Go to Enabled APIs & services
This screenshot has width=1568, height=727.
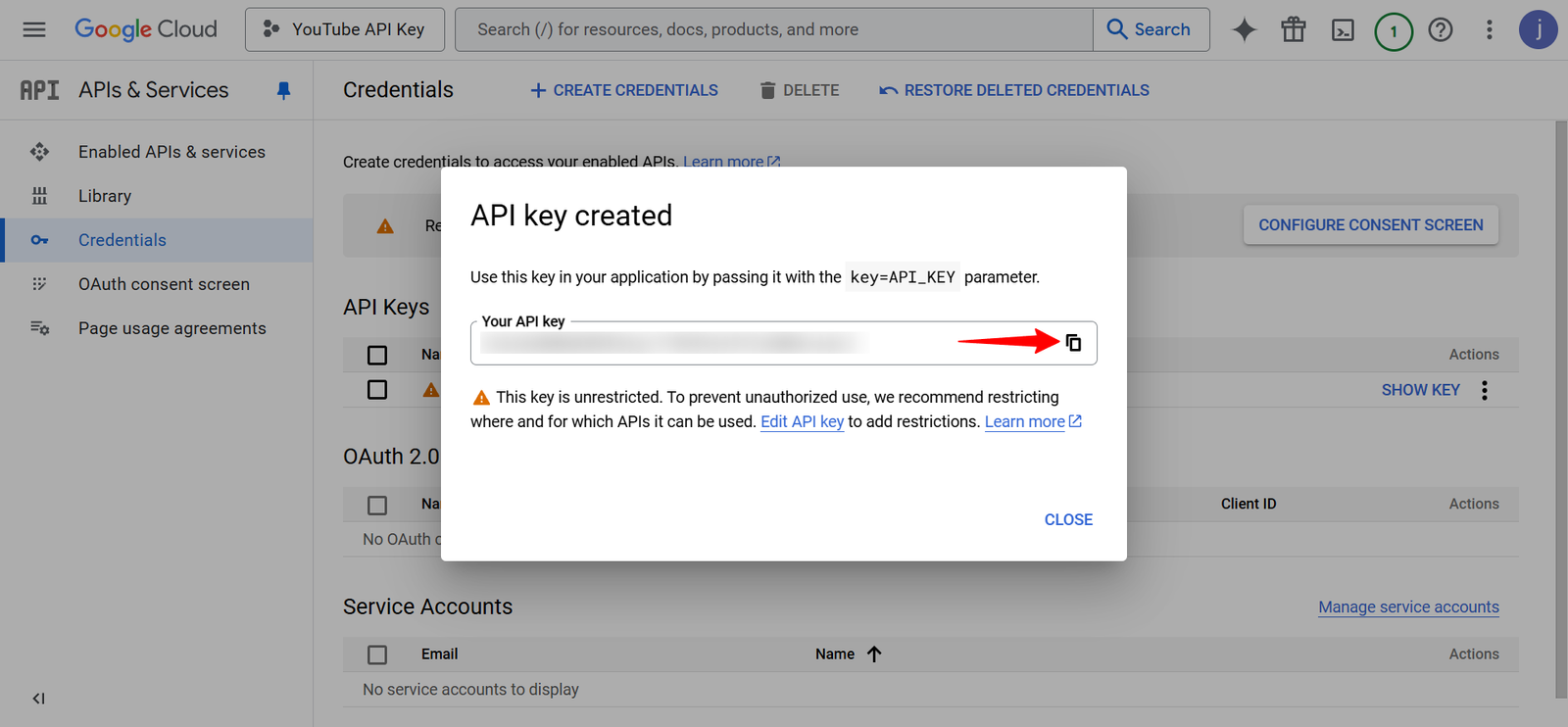171,152
